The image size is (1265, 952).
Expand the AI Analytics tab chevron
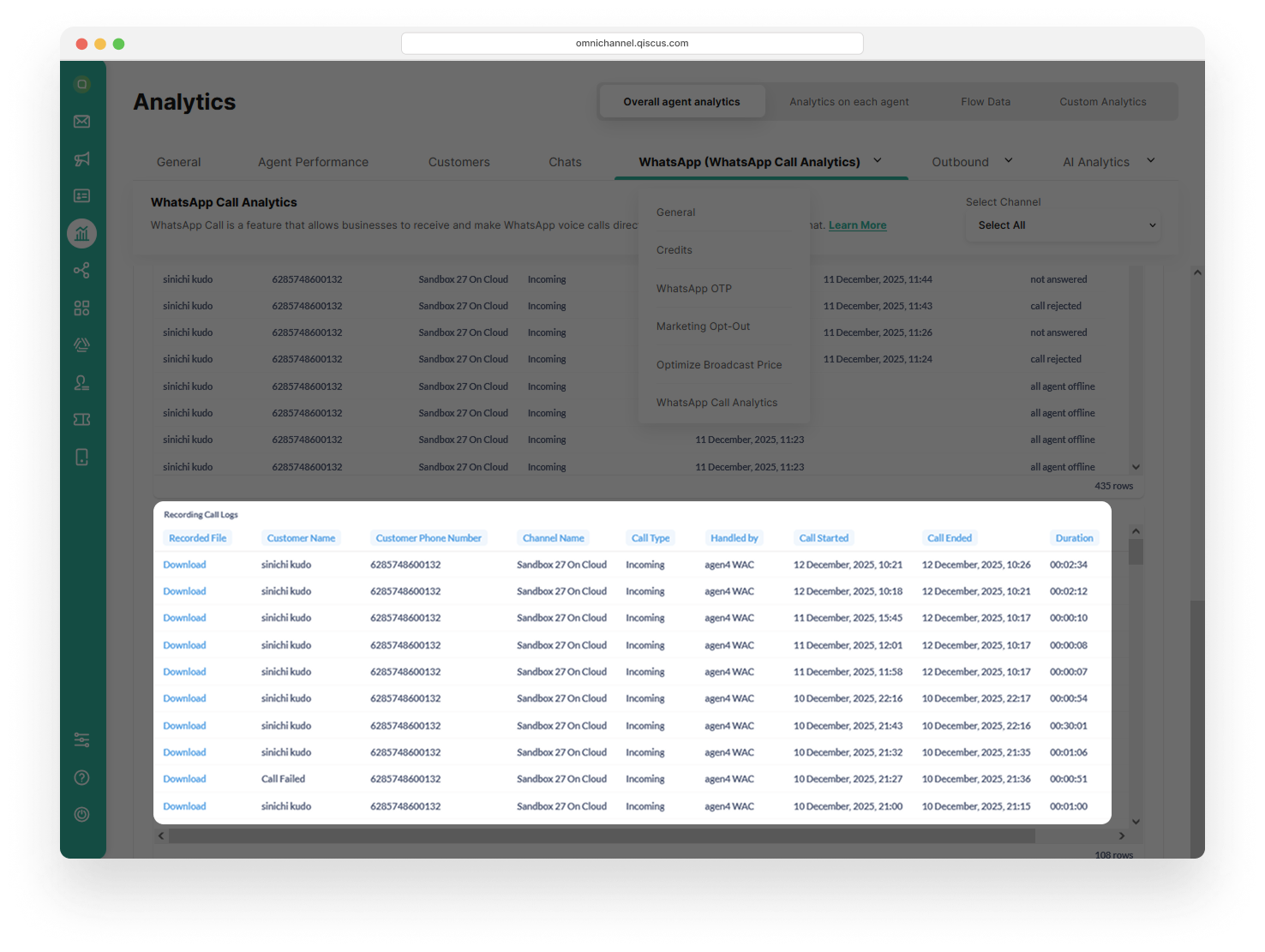pyautogui.click(x=1151, y=160)
